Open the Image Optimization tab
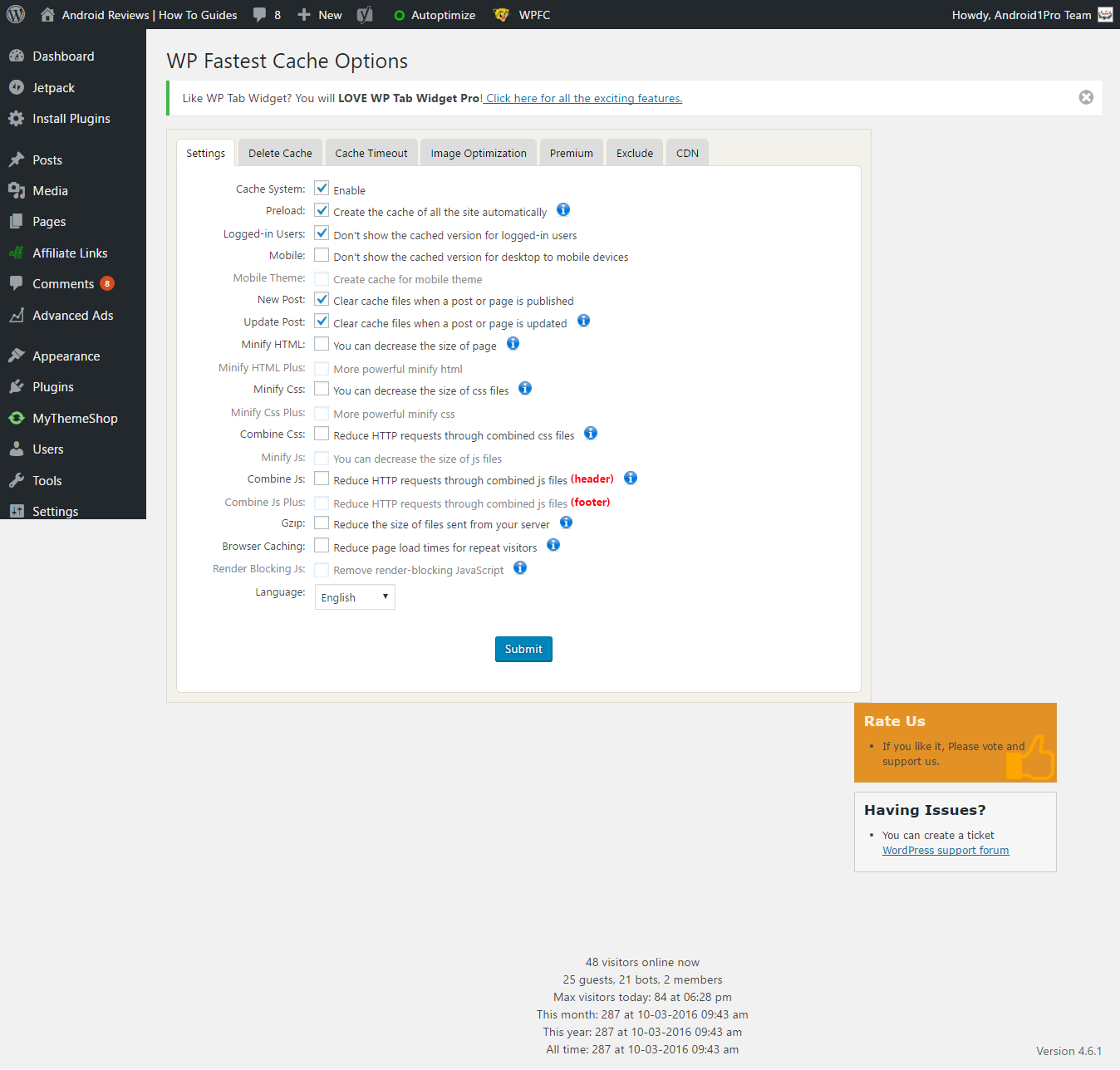This screenshot has height=1070, width=1120. click(x=479, y=153)
